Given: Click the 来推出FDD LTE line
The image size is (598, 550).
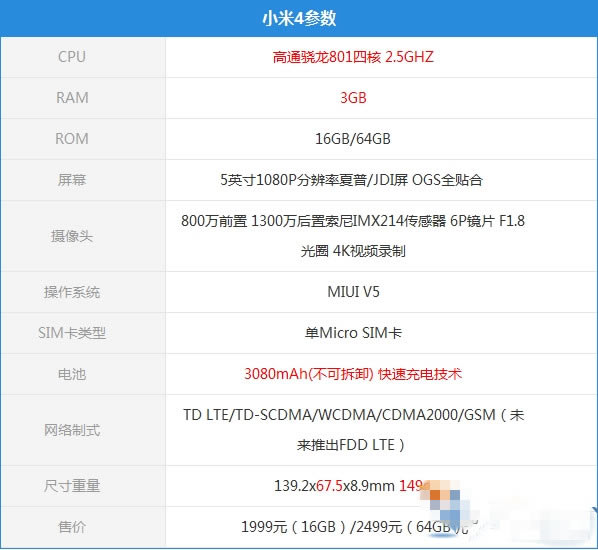Looking at the screenshot, I should click(x=351, y=445).
